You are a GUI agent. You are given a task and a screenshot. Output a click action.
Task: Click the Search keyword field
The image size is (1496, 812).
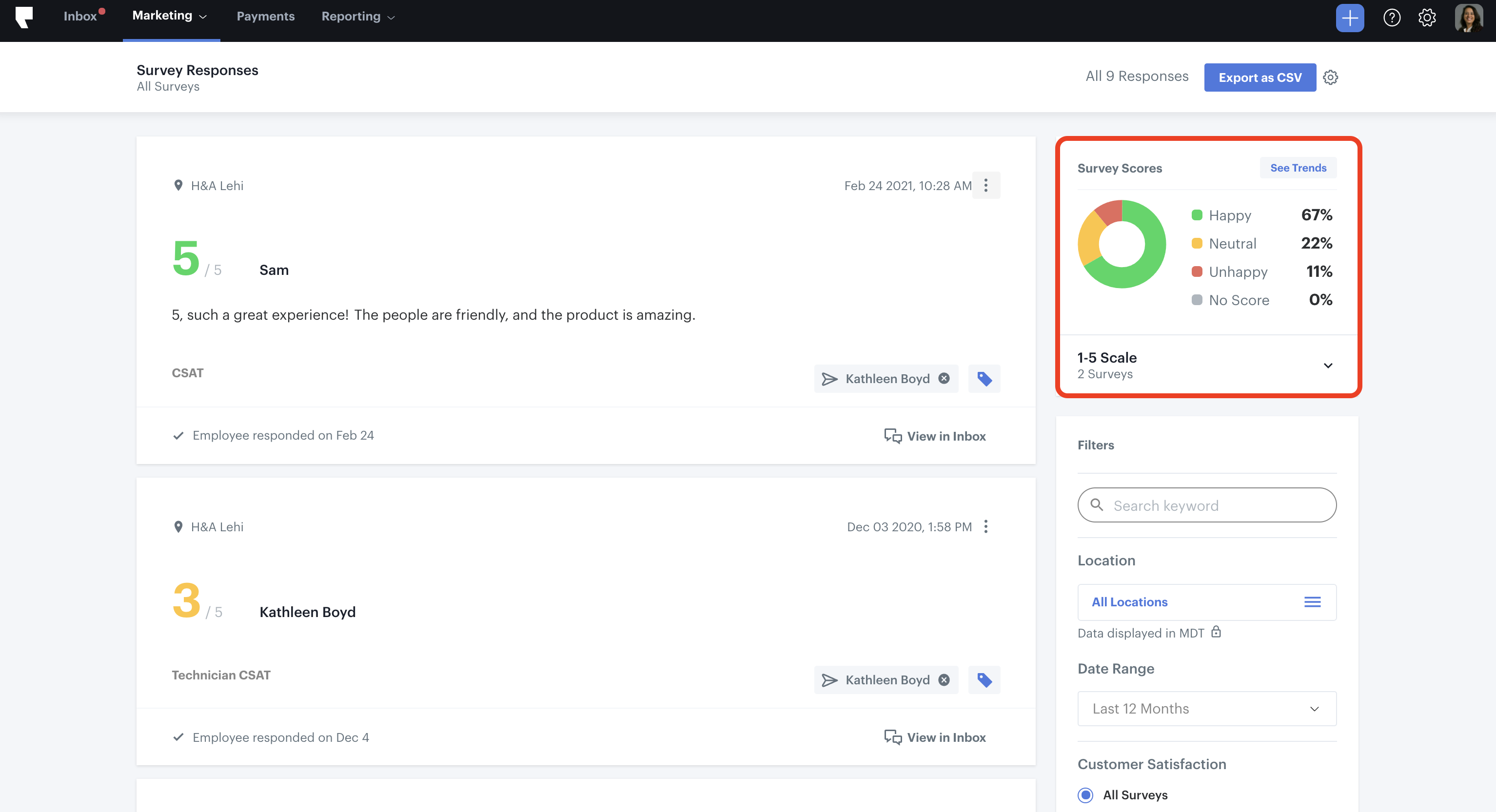coord(1206,505)
